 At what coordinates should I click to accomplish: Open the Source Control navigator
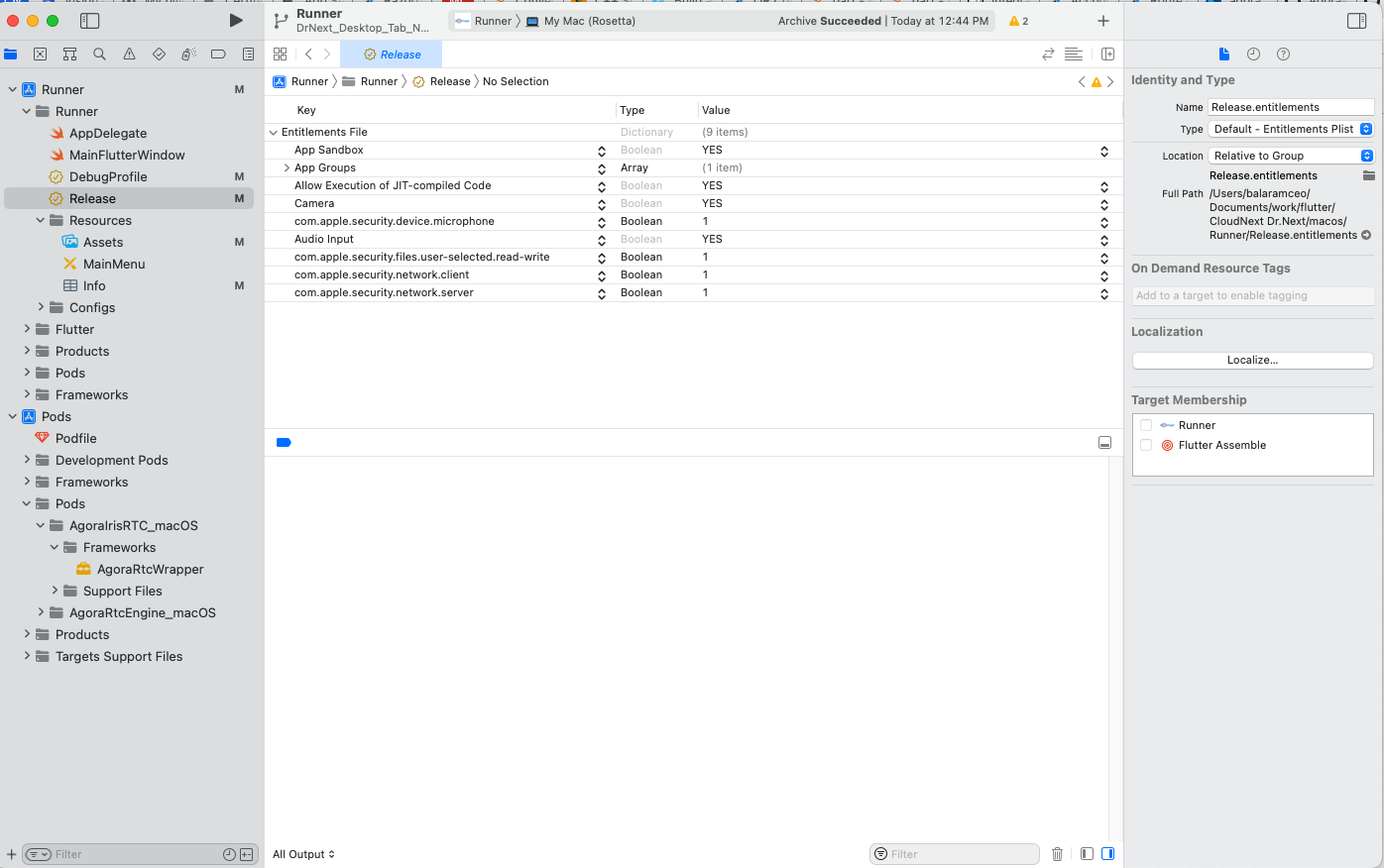[40, 54]
